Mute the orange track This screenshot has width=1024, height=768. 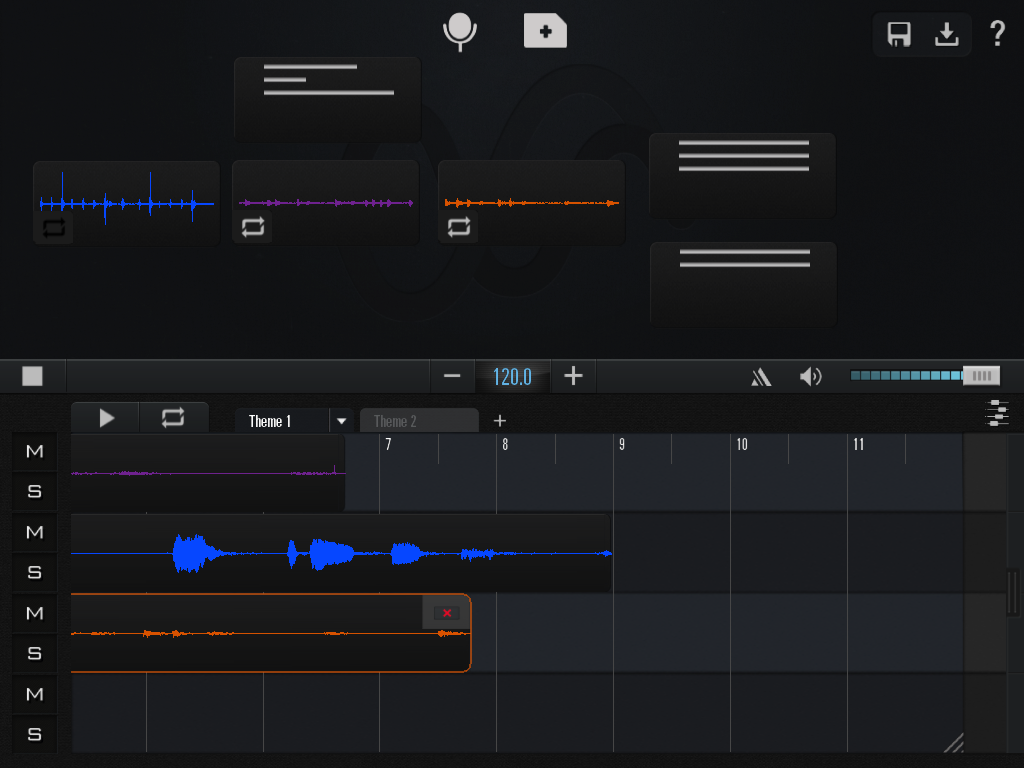(x=35, y=613)
